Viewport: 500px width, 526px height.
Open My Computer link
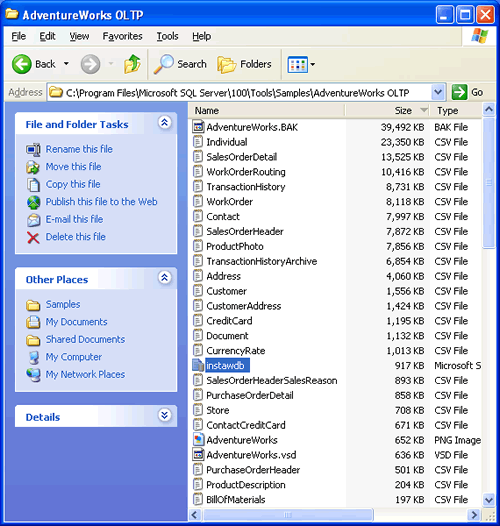pos(73,357)
